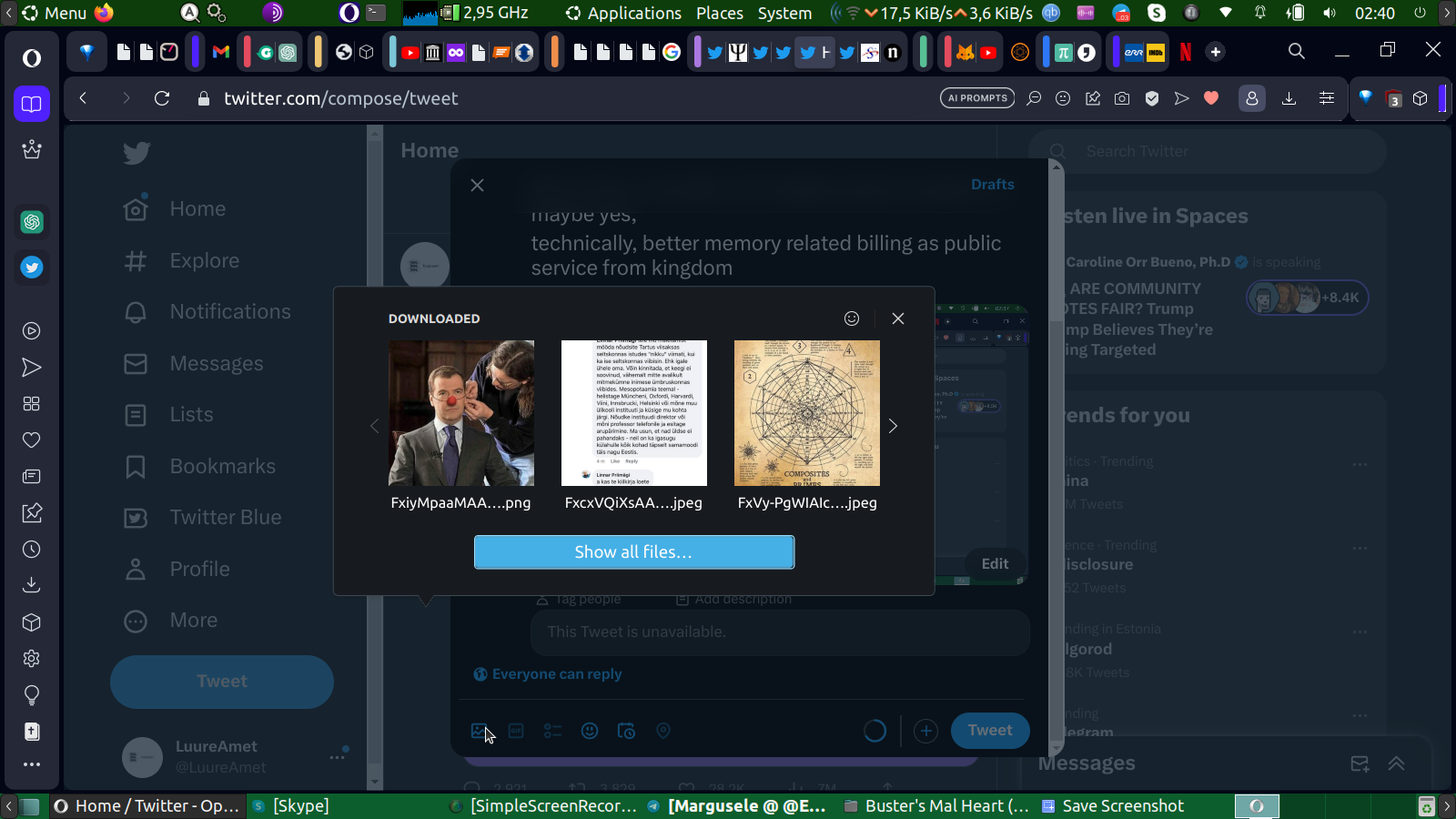Open the Player icon in the Opera sidebar
This screenshot has height=819, width=1456.
coord(32,331)
